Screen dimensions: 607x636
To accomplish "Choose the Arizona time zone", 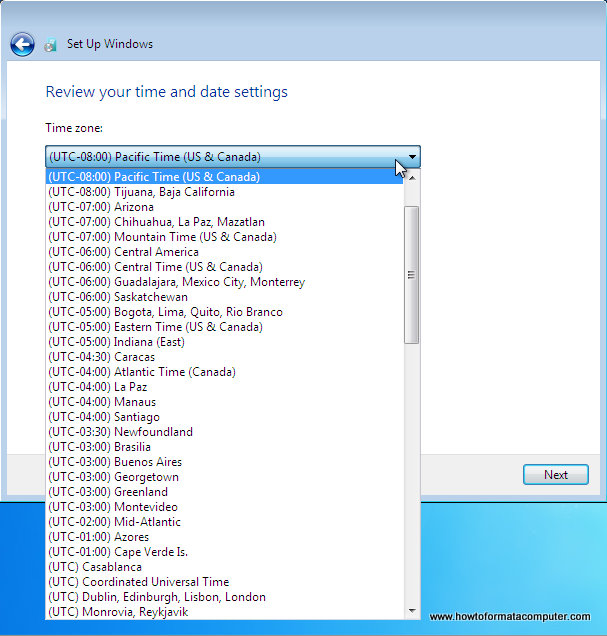I will (x=225, y=207).
